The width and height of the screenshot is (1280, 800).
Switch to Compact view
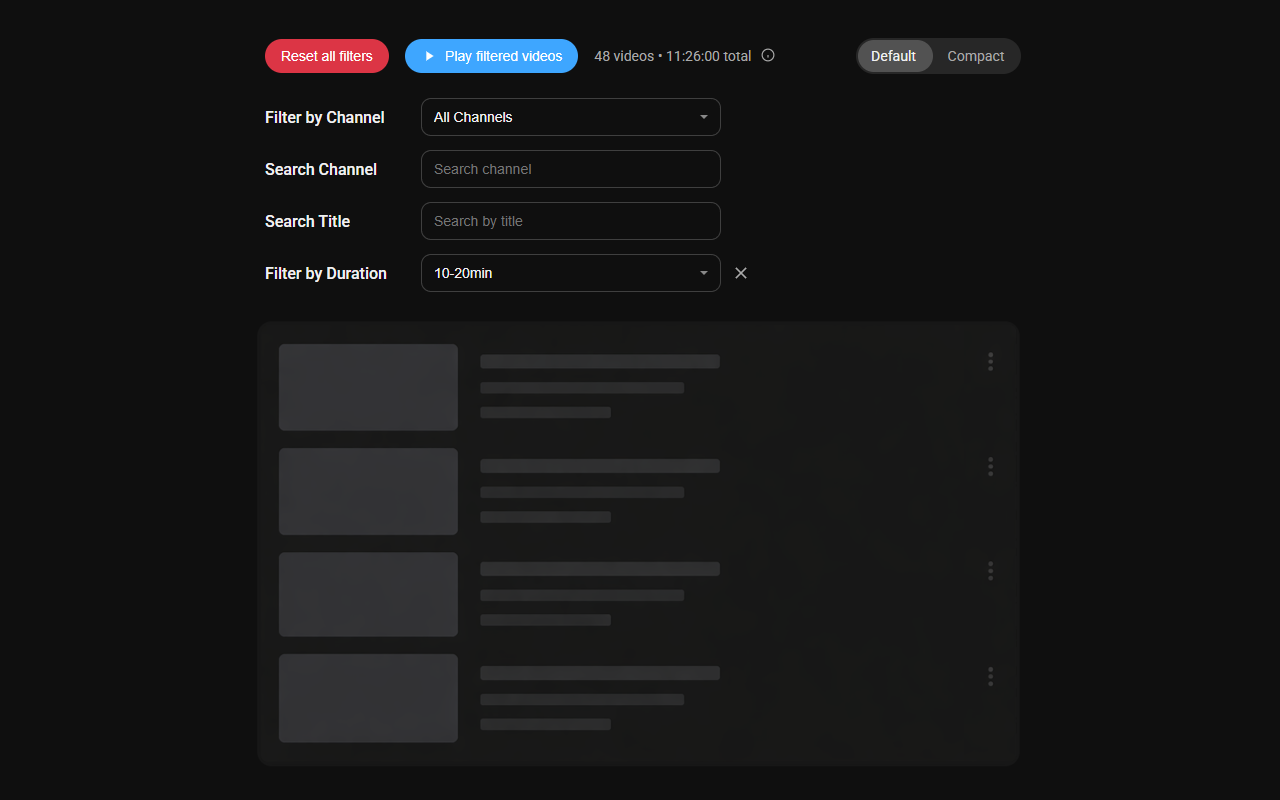click(974, 56)
